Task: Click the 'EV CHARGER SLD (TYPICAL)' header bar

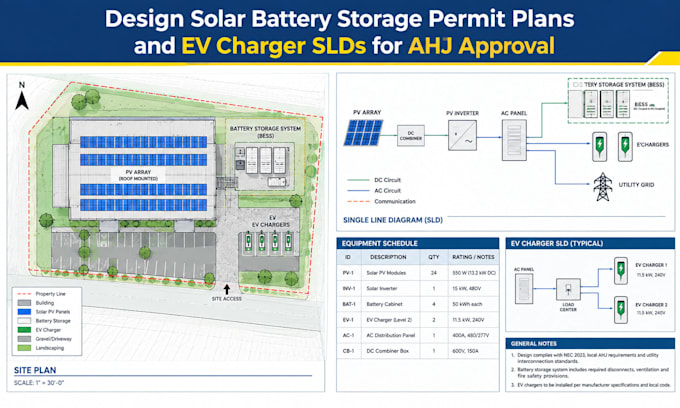Action: pos(590,243)
